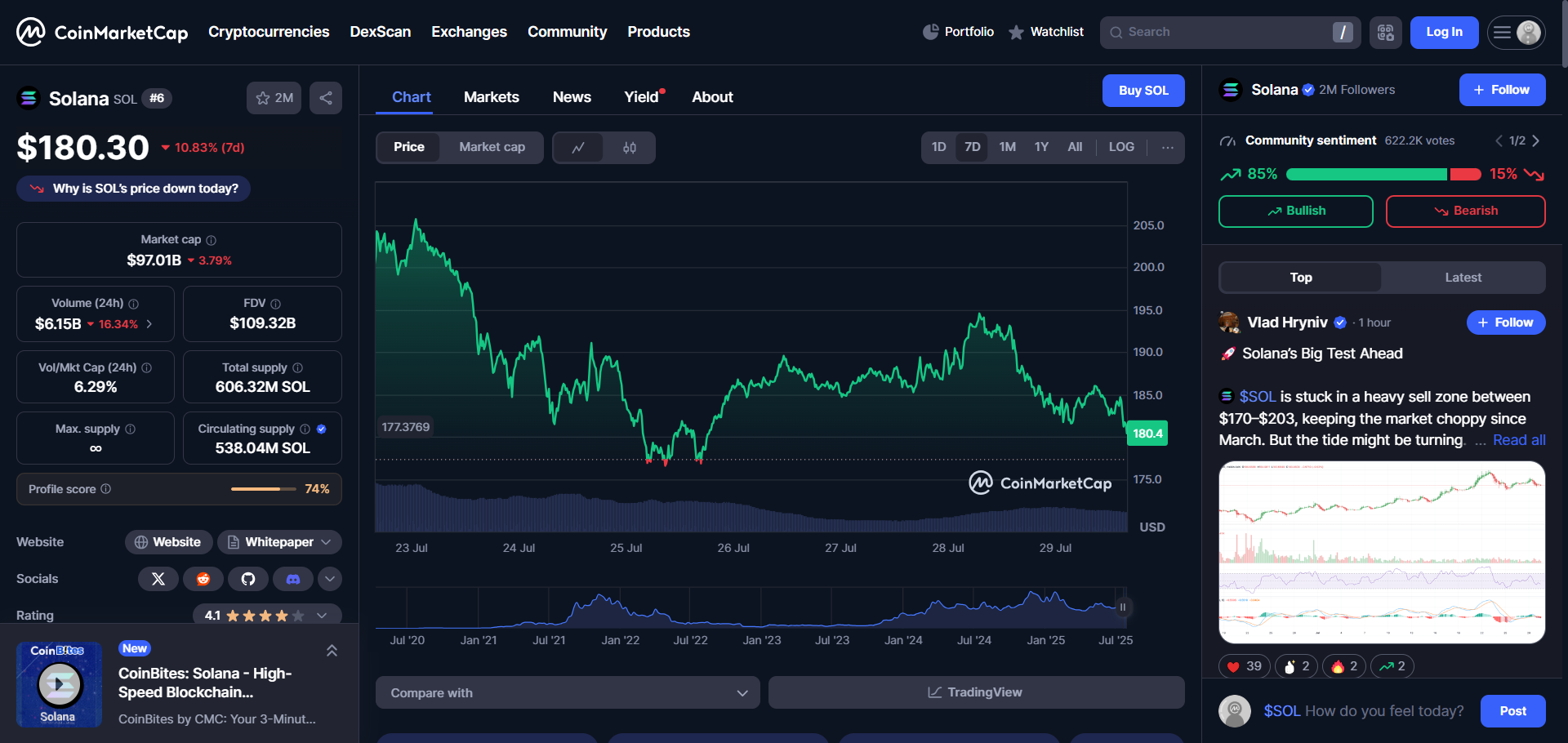
Task: Open chart more options ellipsis
Action: (x=1168, y=148)
